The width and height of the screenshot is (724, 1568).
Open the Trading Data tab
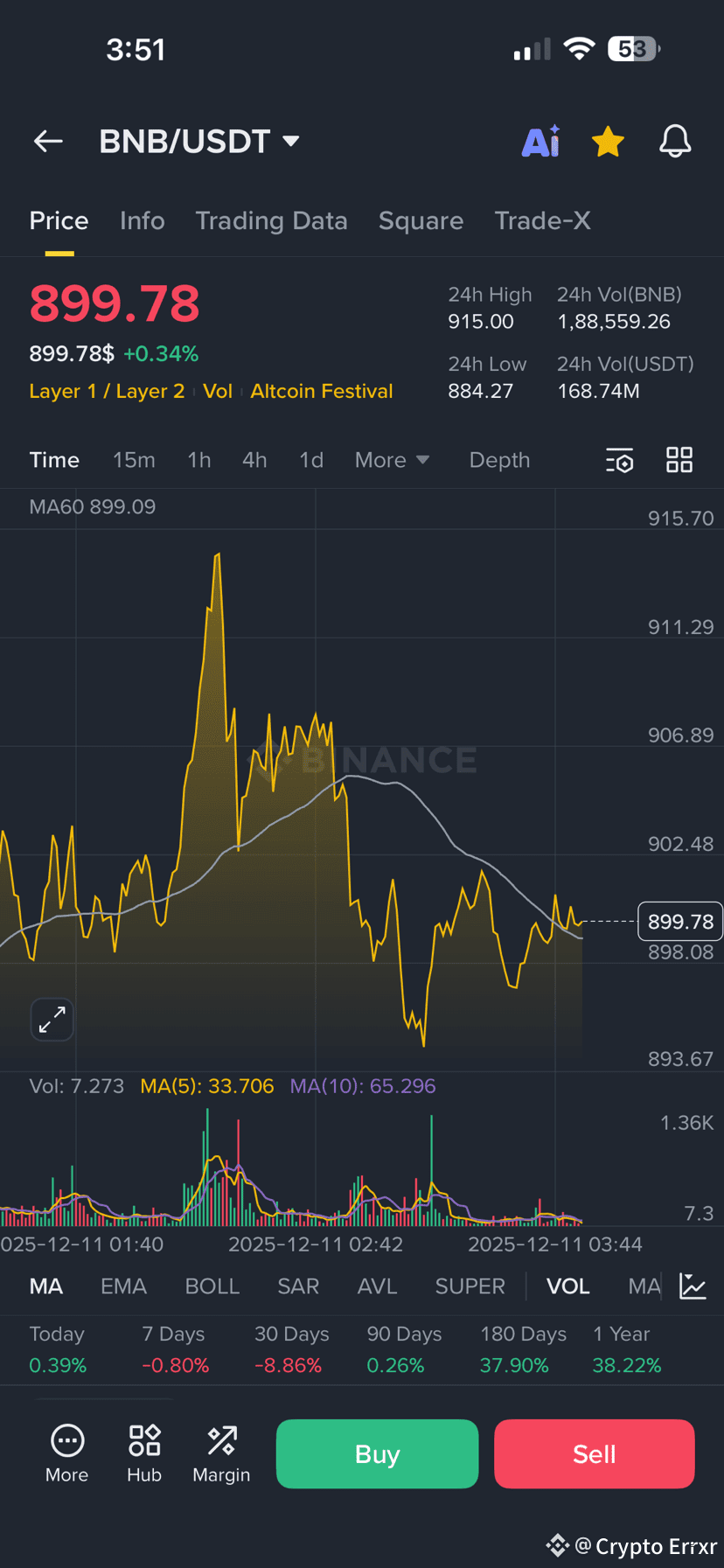tap(271, 220)
